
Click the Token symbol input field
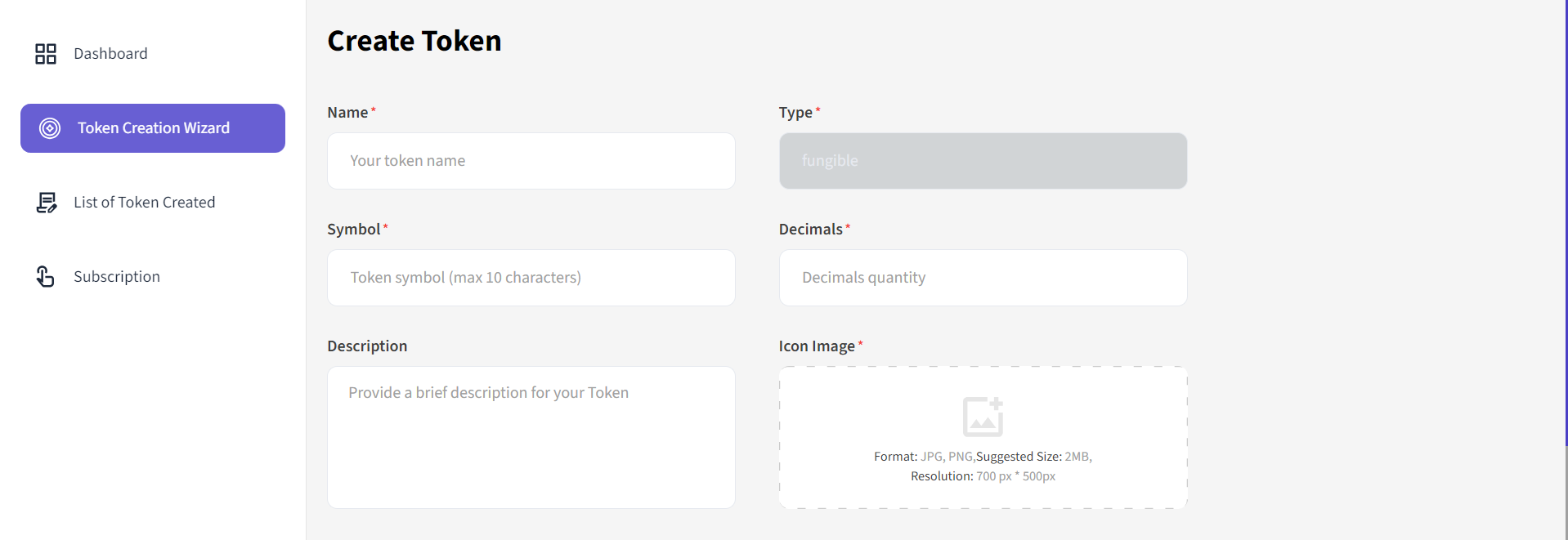531,278
